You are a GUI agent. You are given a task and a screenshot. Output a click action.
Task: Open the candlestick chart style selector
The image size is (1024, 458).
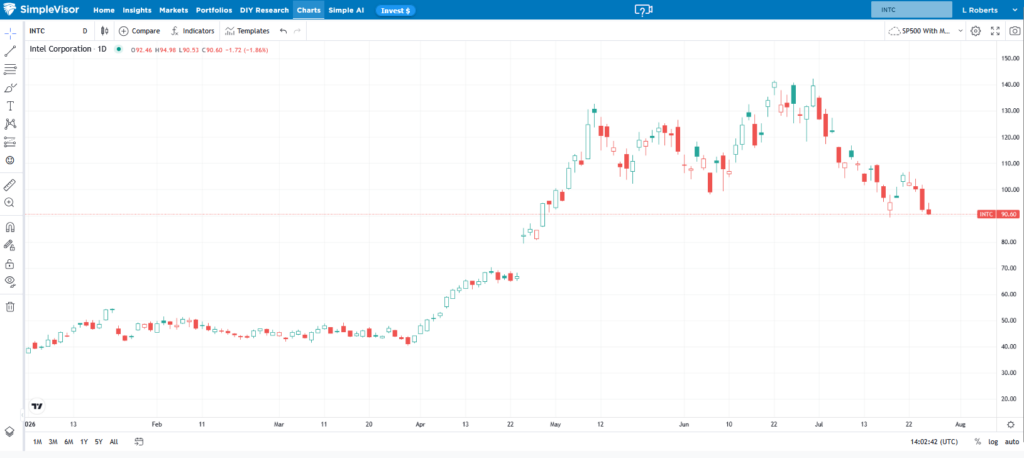click(104, 31)
